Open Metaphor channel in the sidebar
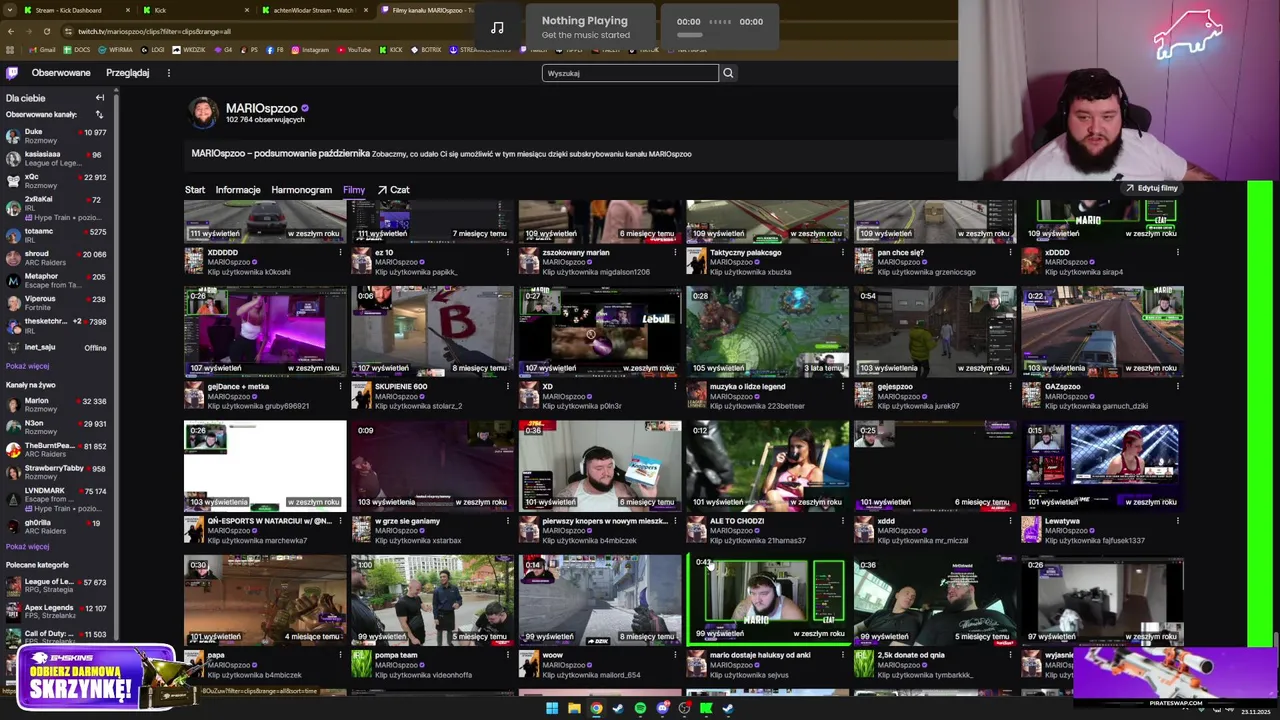Viewport: 1280px width, 720px height. 59,280
